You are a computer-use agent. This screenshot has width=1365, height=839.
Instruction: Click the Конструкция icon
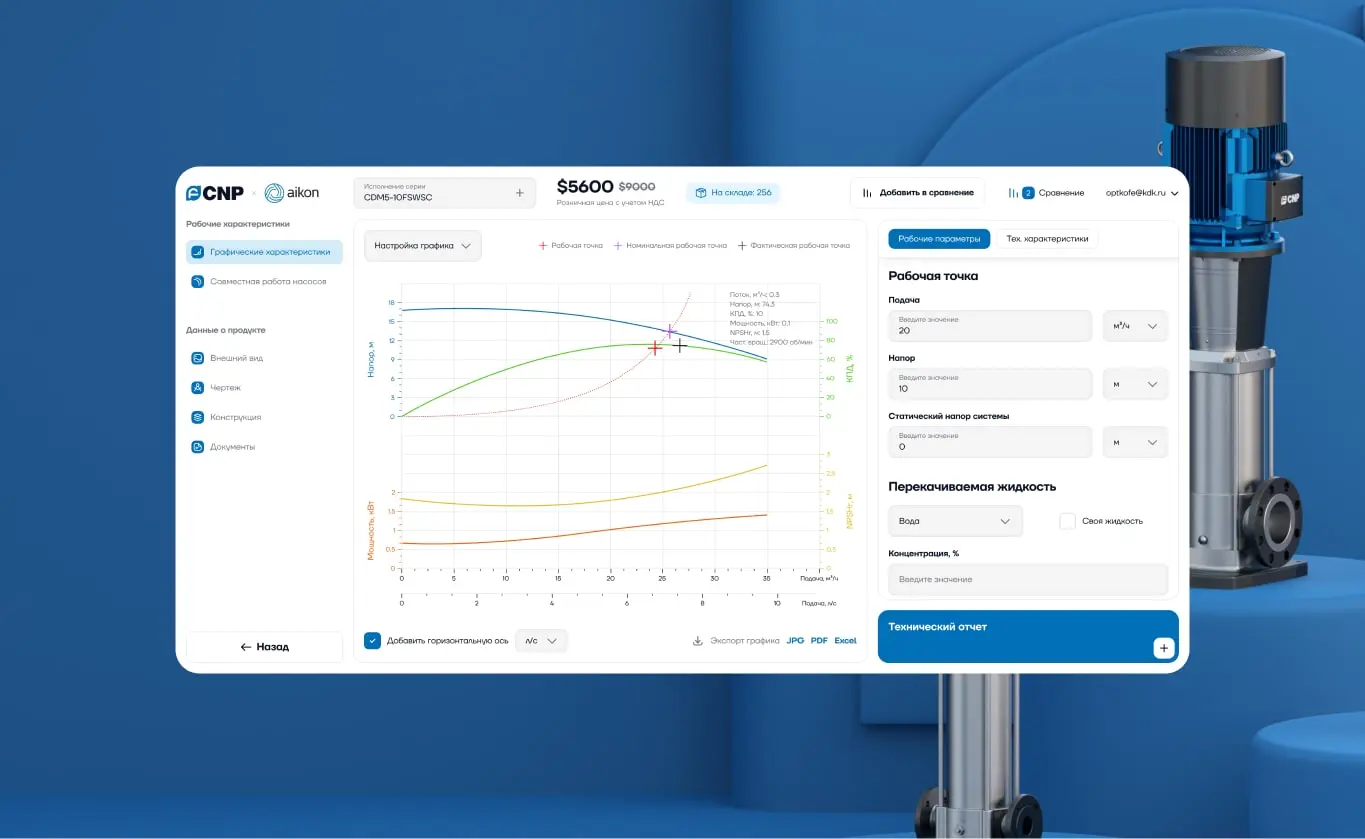click(198, 417)
